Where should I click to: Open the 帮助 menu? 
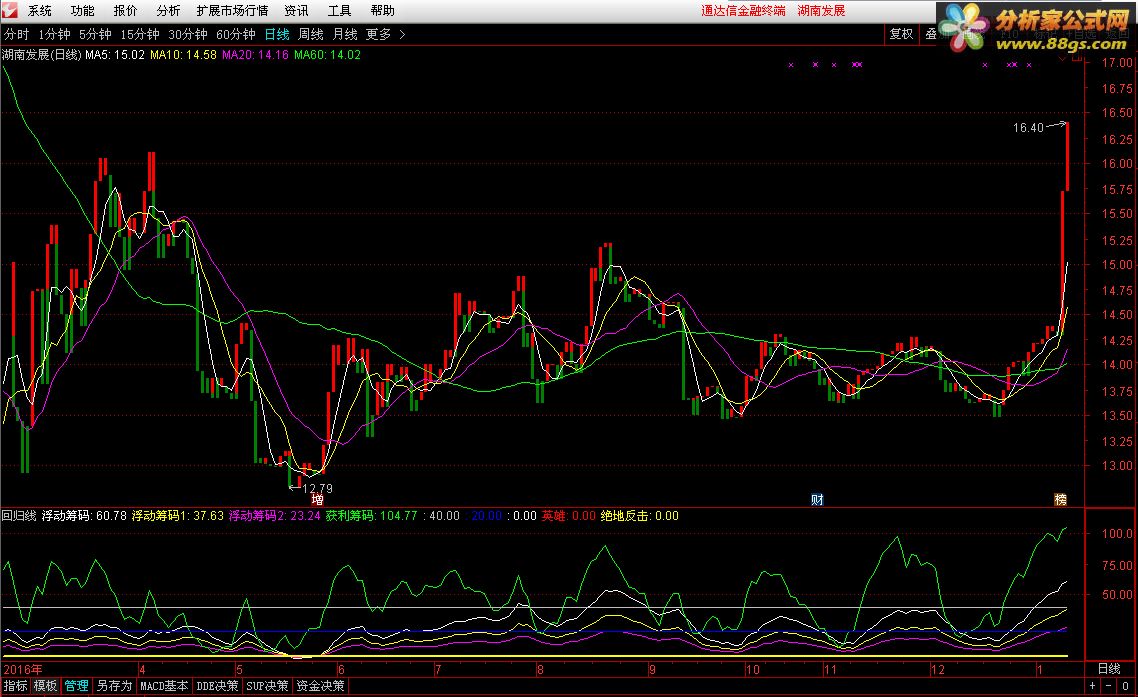pyautogui.click(x=382, y=11)
